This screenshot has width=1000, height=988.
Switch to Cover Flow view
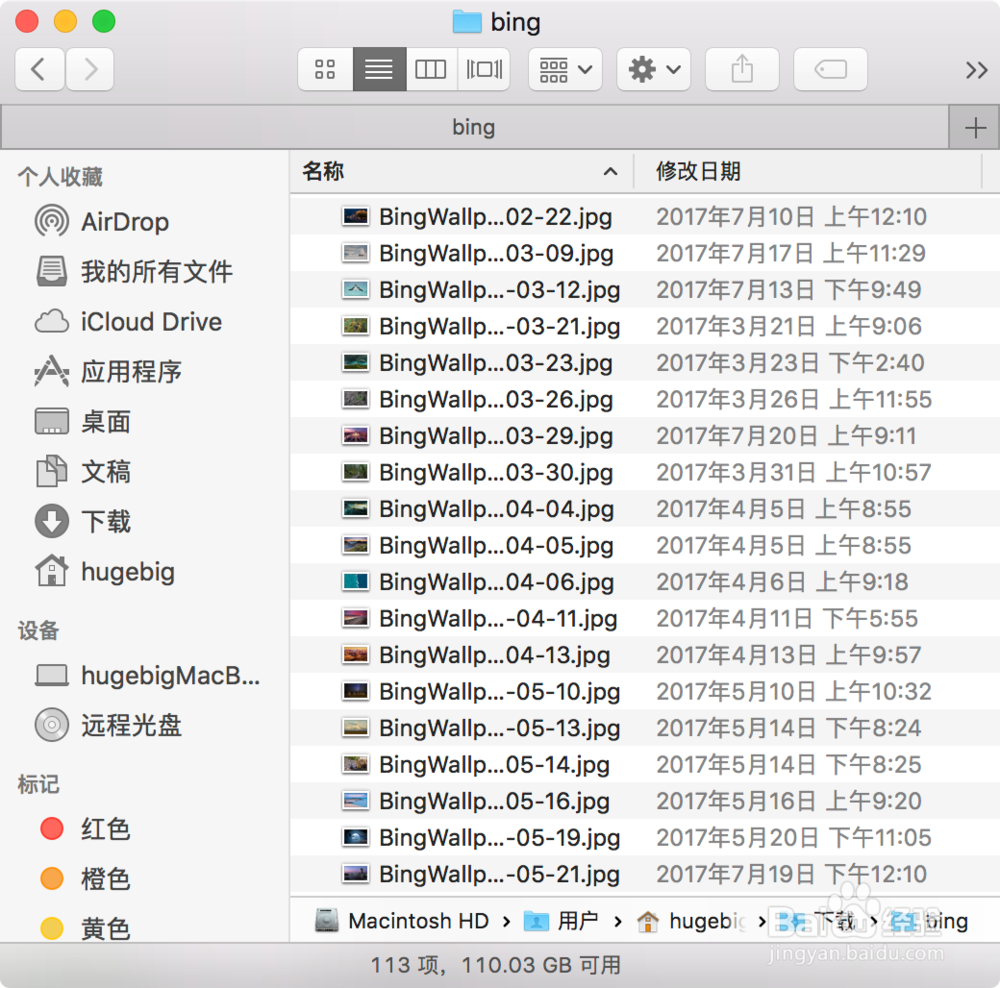483,69
